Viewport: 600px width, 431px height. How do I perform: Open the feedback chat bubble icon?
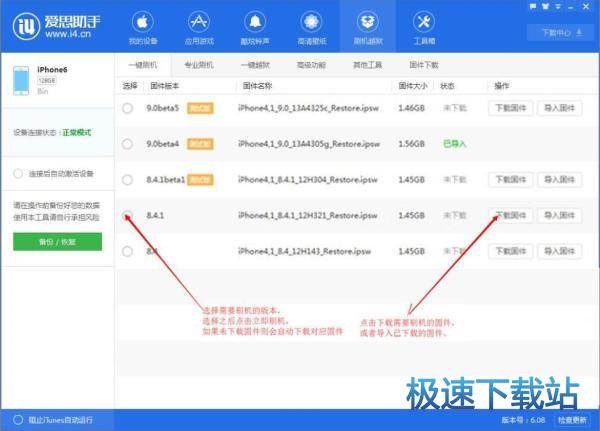533,7
